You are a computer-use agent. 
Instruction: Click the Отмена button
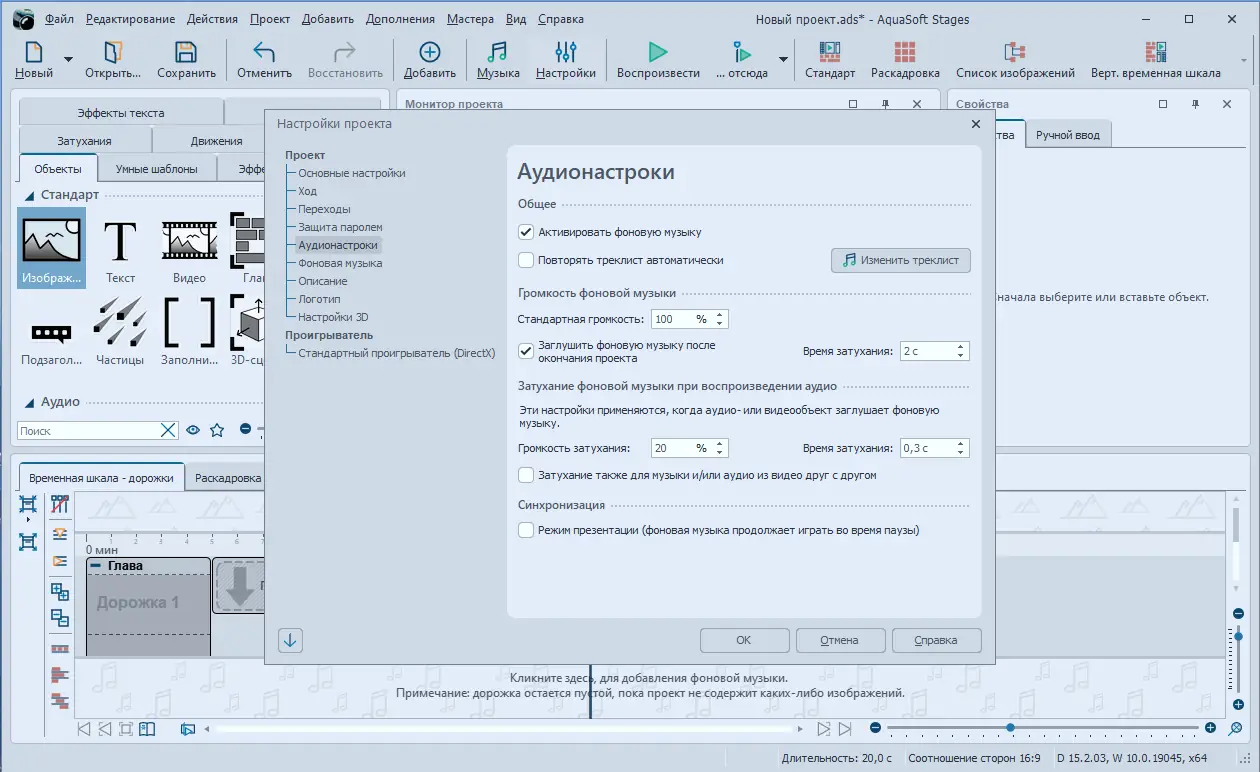click(840, 640)
